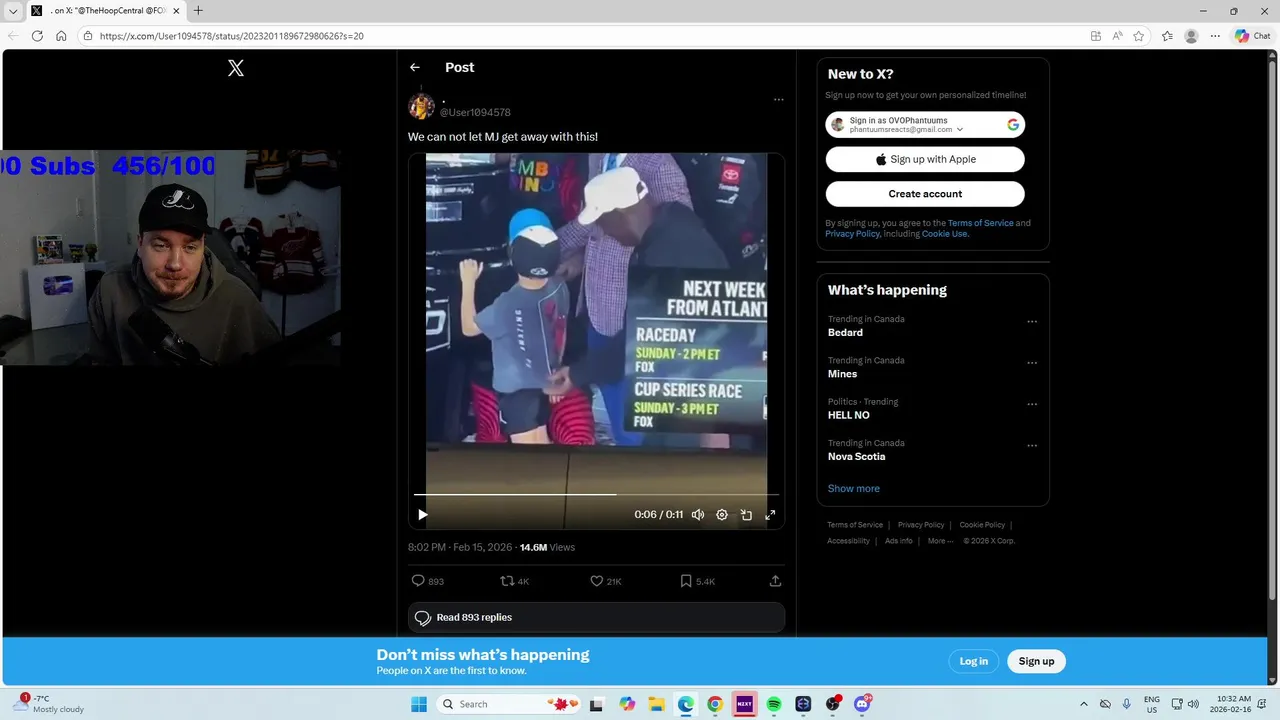1280x720 pixels.
Task: Open footer Ads info link
Action: 899,541
